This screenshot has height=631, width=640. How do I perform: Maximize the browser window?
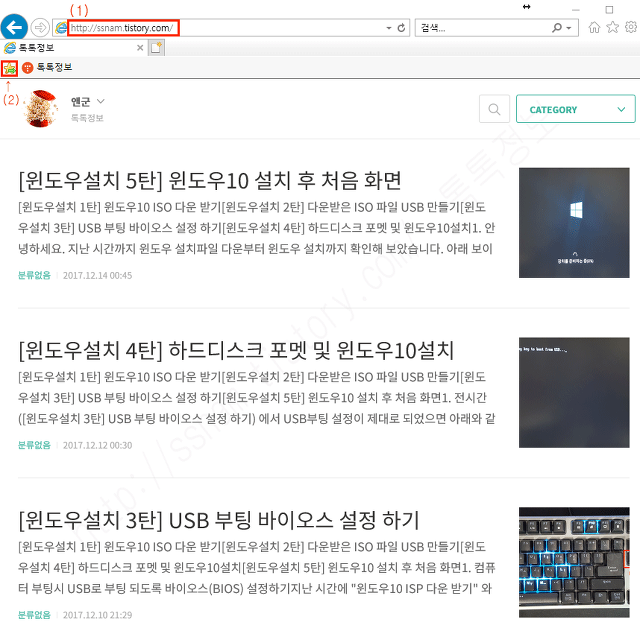coord(609,9)
